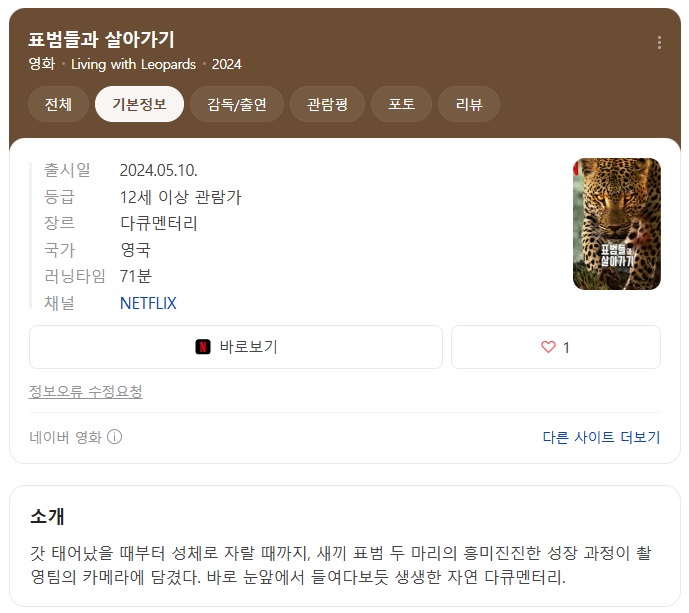This screenshot has height=613, width=689.
Task: Click the 12세 이상 관람가 rating text
Action: (x=180, y=197)
